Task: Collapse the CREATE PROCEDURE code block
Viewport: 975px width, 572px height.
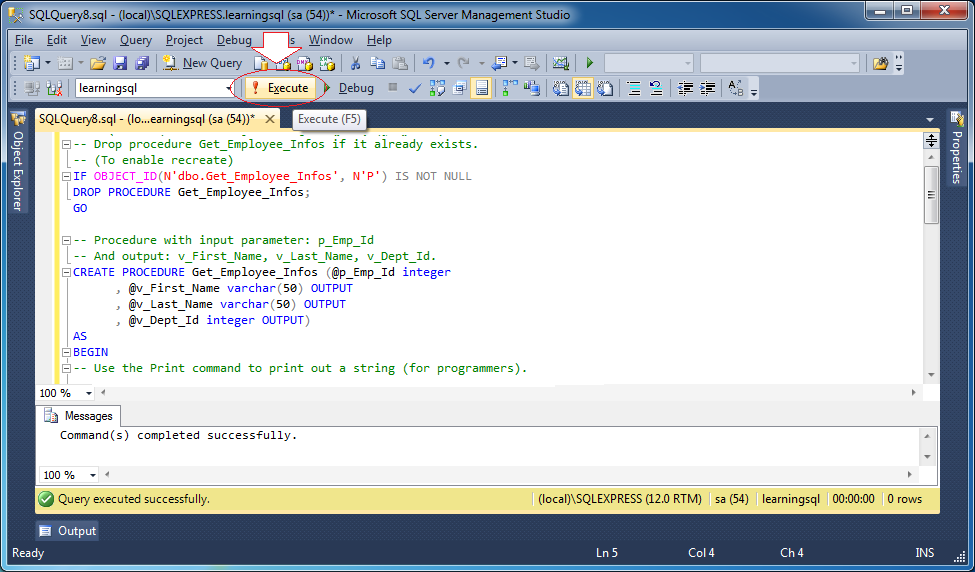Action: tap(66, 273)
